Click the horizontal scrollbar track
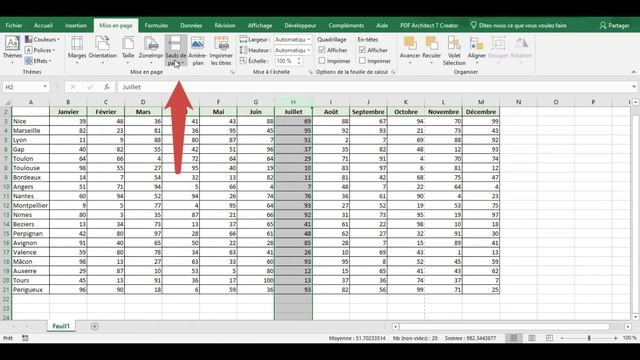 click(504, 327)
